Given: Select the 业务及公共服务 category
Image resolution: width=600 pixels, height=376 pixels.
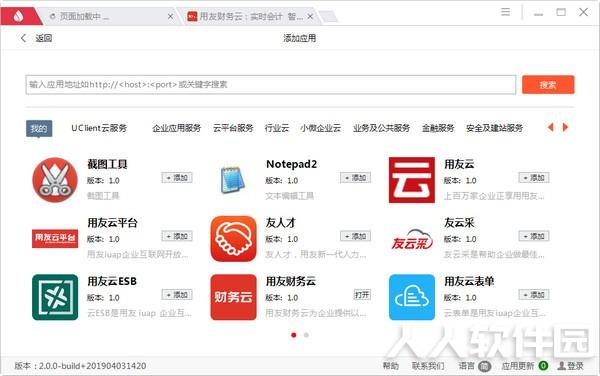Looking at the screenshot, I should tap(381, 128).
